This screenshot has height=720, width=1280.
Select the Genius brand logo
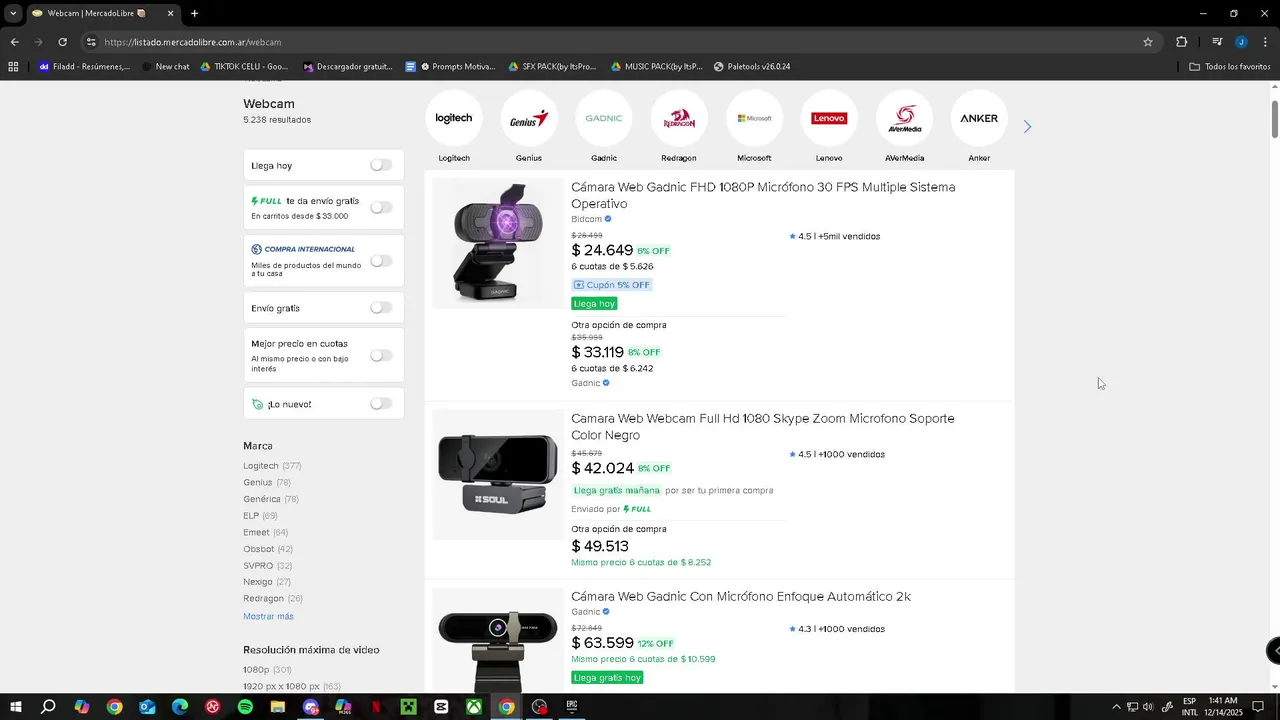click(x=529, y=118)
